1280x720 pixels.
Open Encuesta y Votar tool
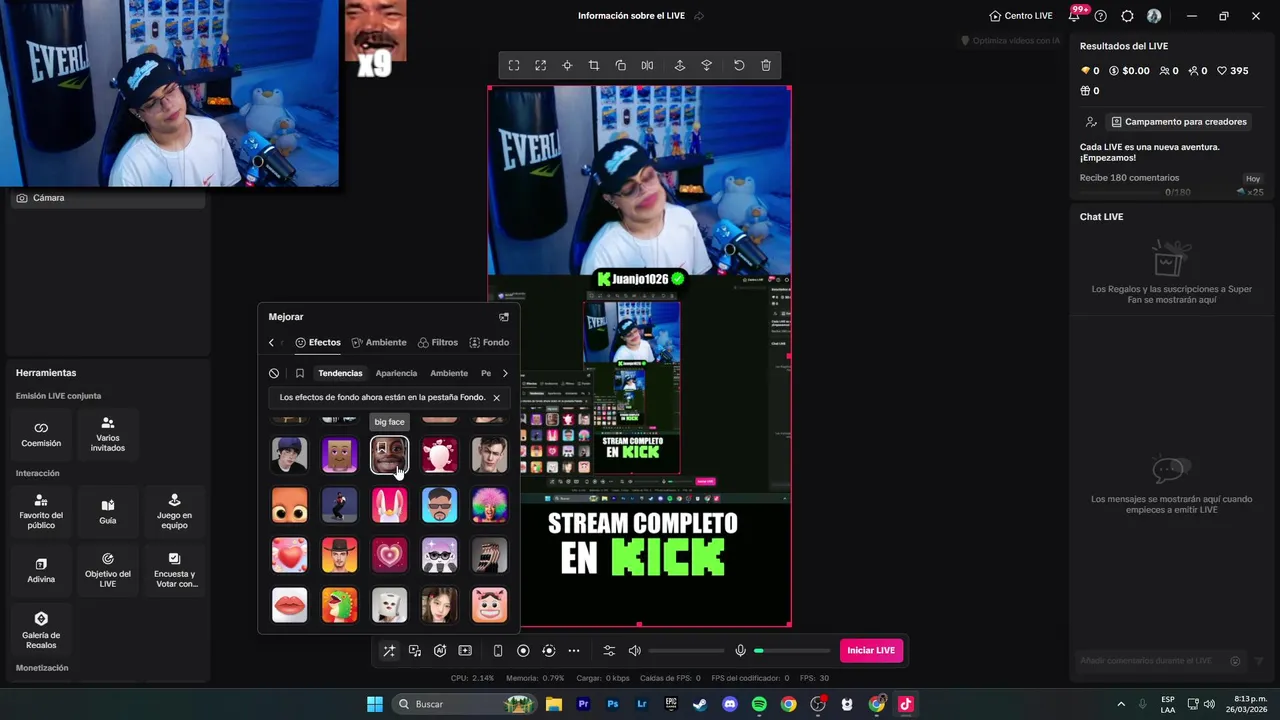174,570
